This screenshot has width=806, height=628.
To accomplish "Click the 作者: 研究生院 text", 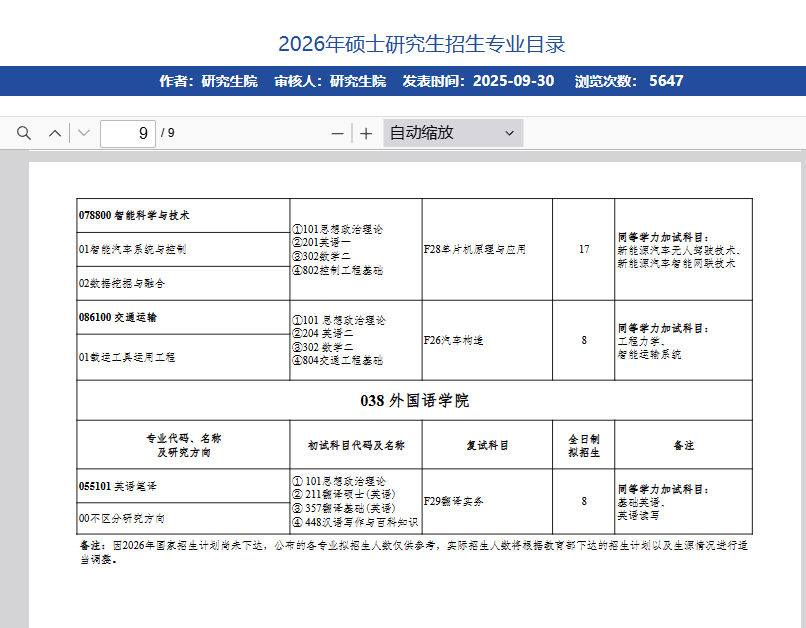I will (x=208, y=81).
